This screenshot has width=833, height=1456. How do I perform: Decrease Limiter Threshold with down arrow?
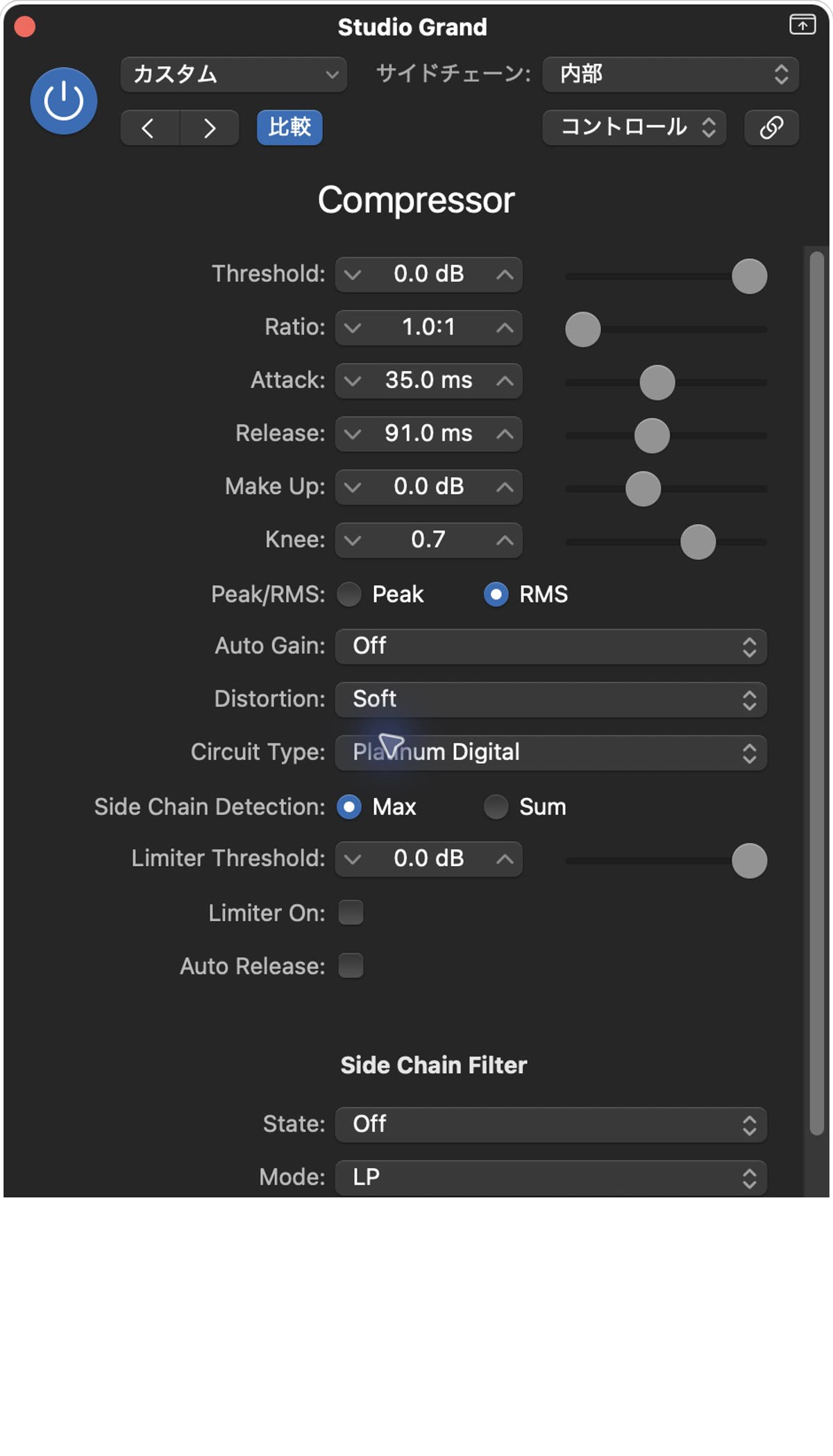[353, 859]
